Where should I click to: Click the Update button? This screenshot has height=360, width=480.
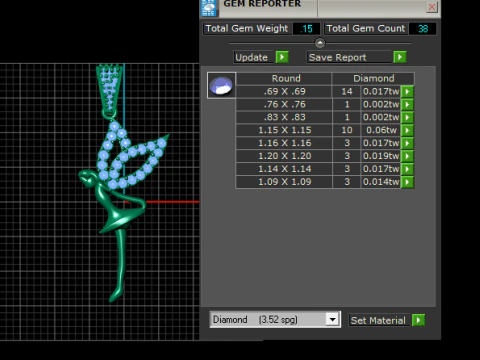pyautogui.click(x=254, y=57)
